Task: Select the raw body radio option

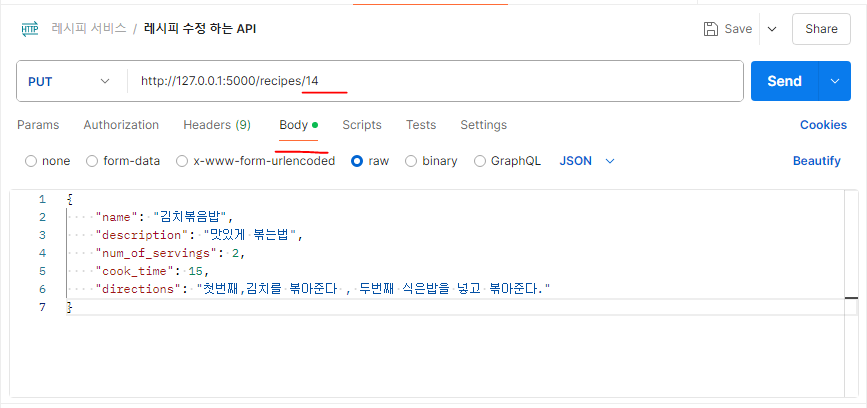Action: pyautogui.click(x=357, y=161)
